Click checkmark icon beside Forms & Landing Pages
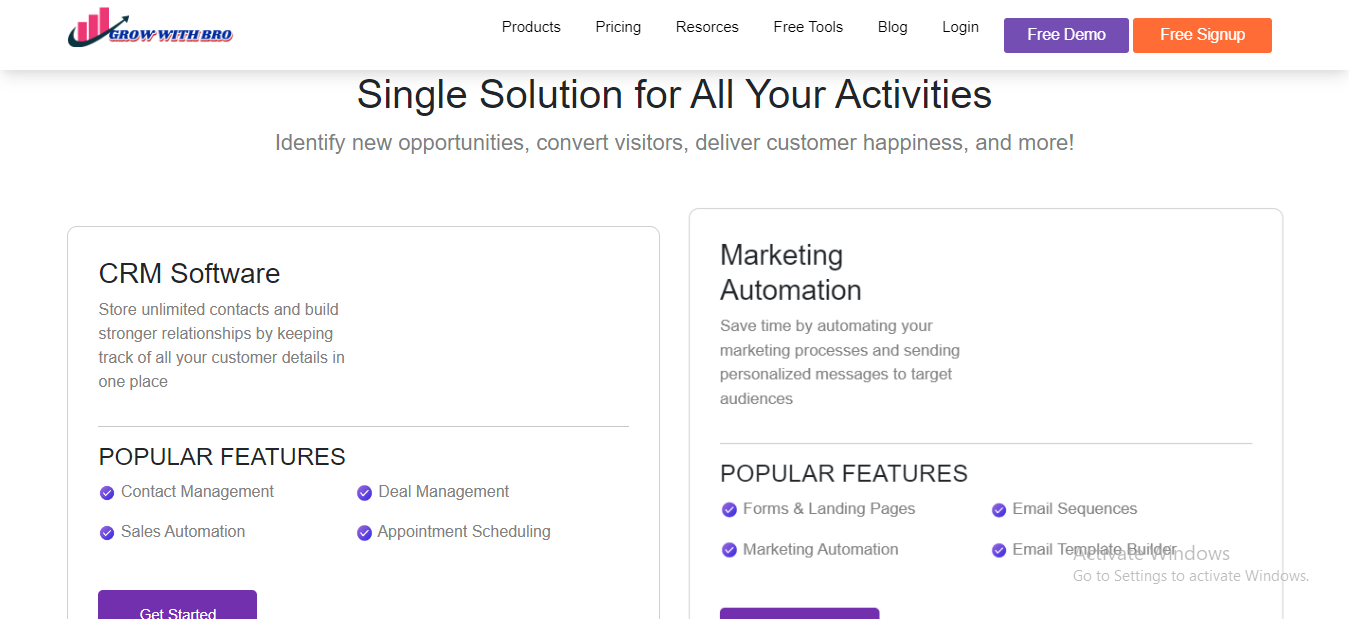Viewport: 1349px width, 619px height. (x=729, y=510)
